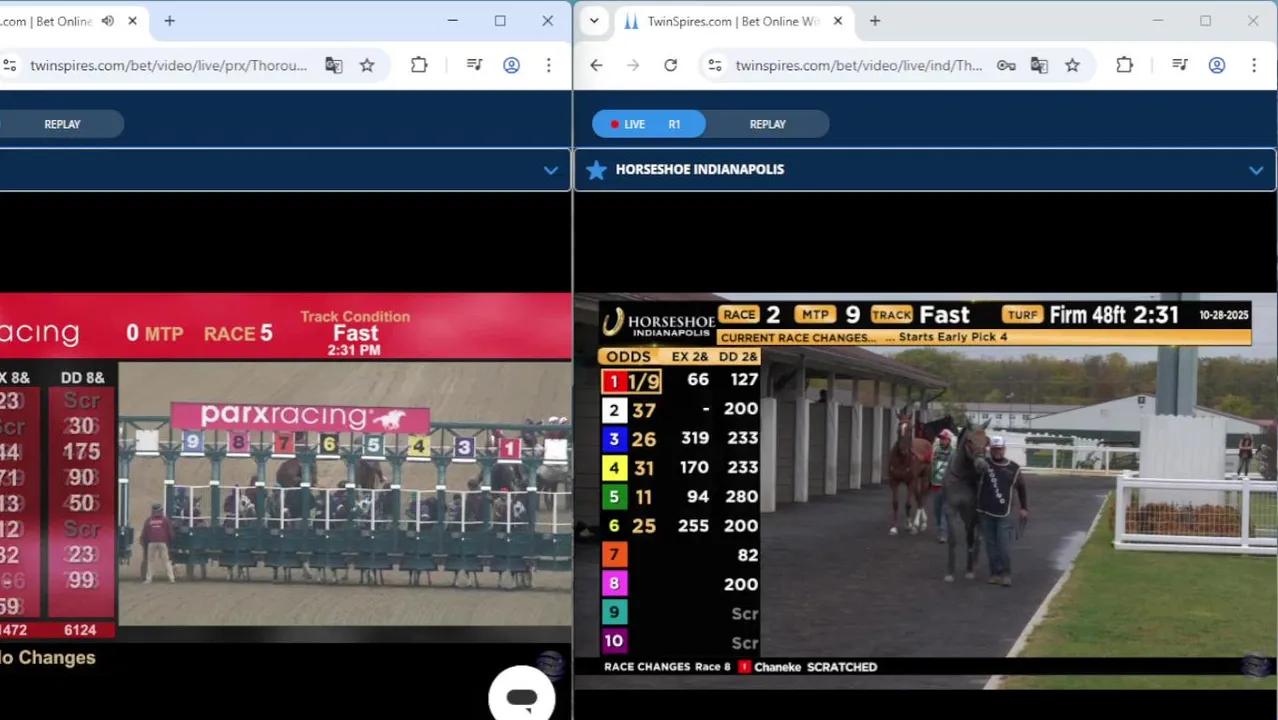Expand the Horseshoe Indianapolis track dropdown
This screenshot has width=1278, height=720.
[x=1256, y=170]
